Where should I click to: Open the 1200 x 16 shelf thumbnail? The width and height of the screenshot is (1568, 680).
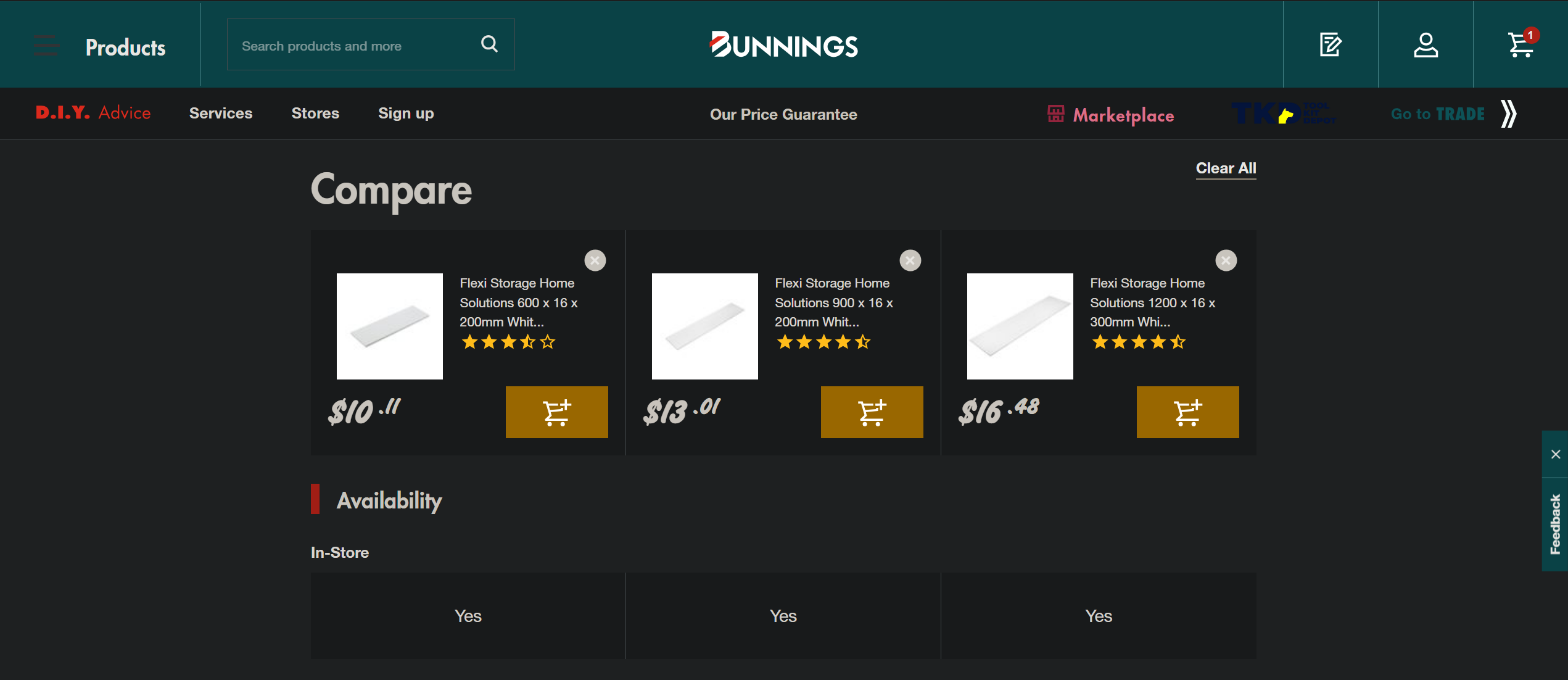coord(1020,326)
